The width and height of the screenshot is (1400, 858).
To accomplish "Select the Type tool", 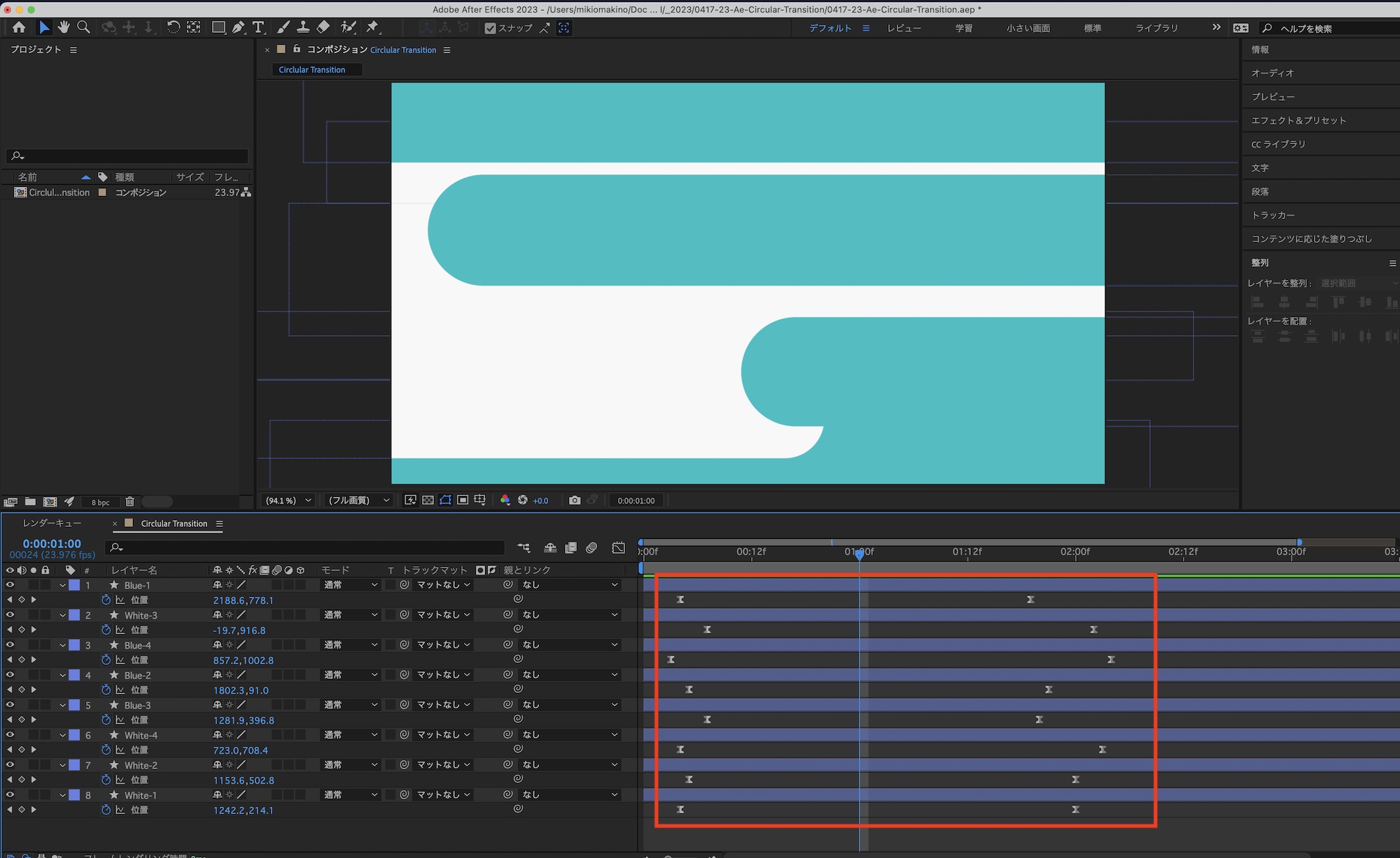I will (x=258, y=27).
